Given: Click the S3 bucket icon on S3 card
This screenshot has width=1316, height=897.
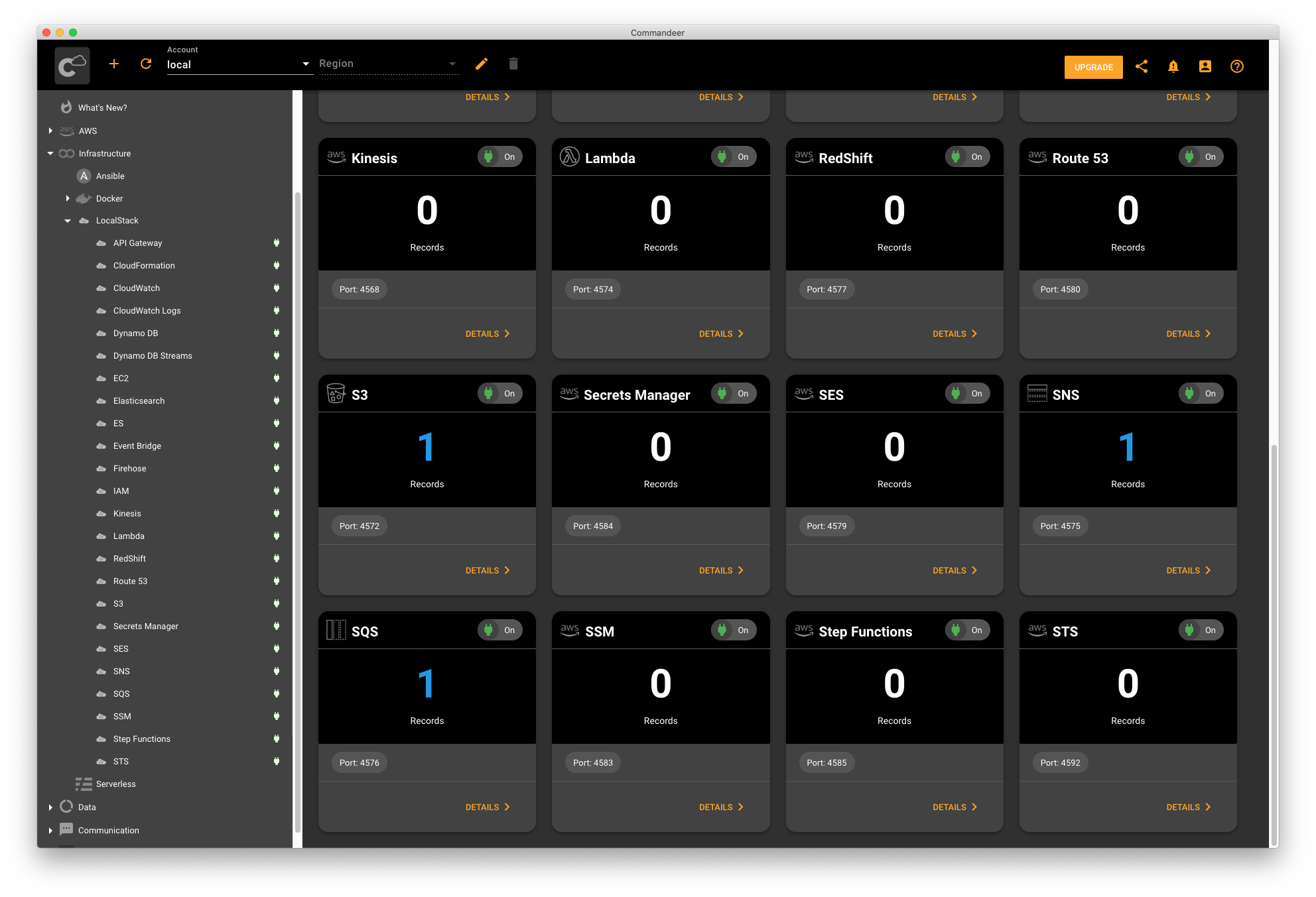Looking at the screenshot, I should [336, 394].
